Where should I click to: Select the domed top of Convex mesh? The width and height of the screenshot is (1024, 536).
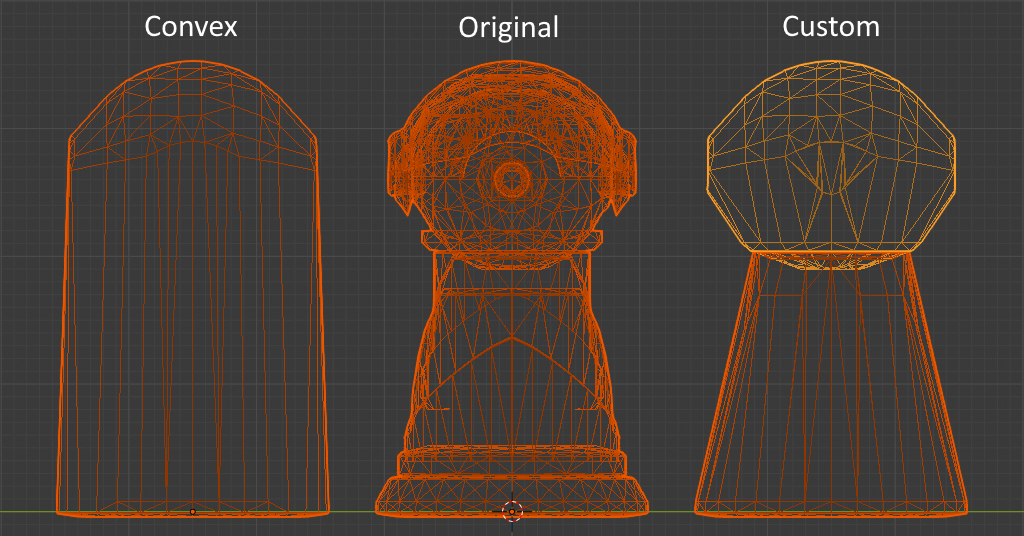pyautogui.click(x=192, y=100)
